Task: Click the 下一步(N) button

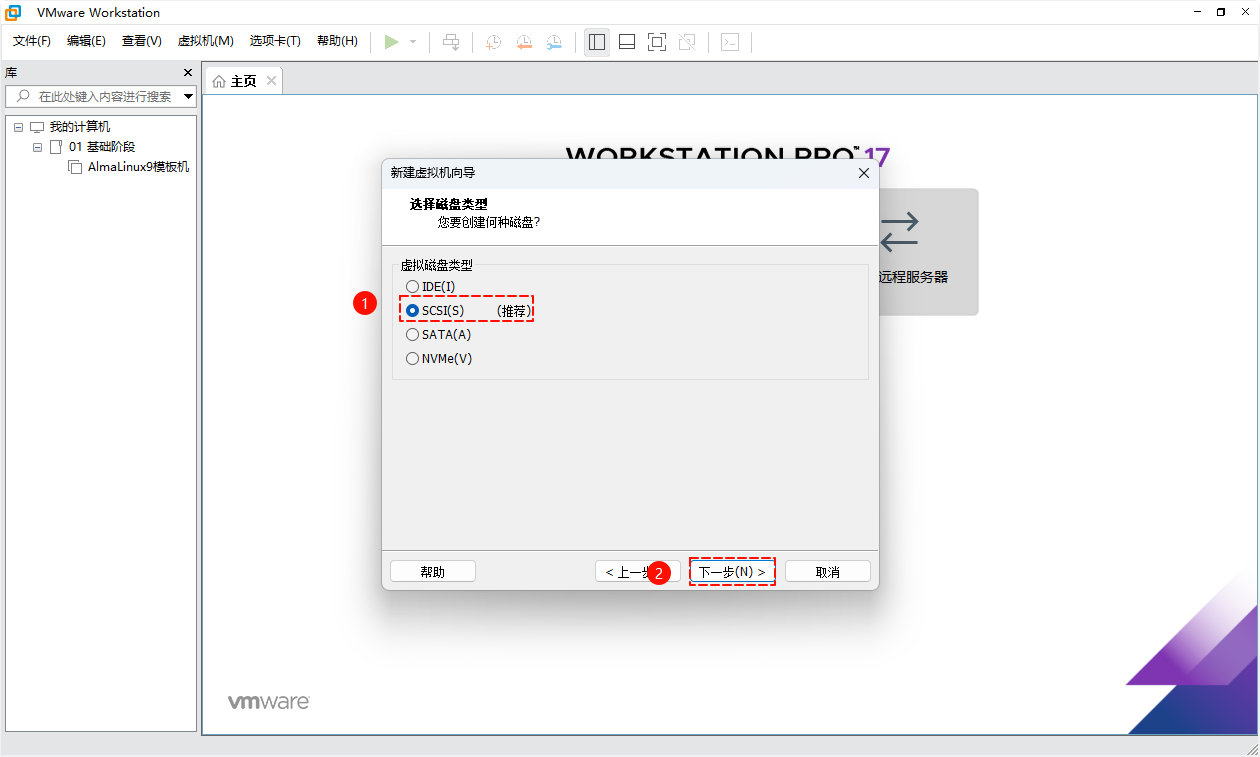Action: pos(732,572)
